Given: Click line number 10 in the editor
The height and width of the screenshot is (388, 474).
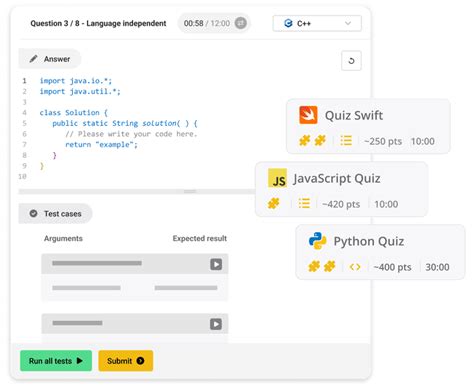Looking at the screenshot, I should tap(22, 176).
